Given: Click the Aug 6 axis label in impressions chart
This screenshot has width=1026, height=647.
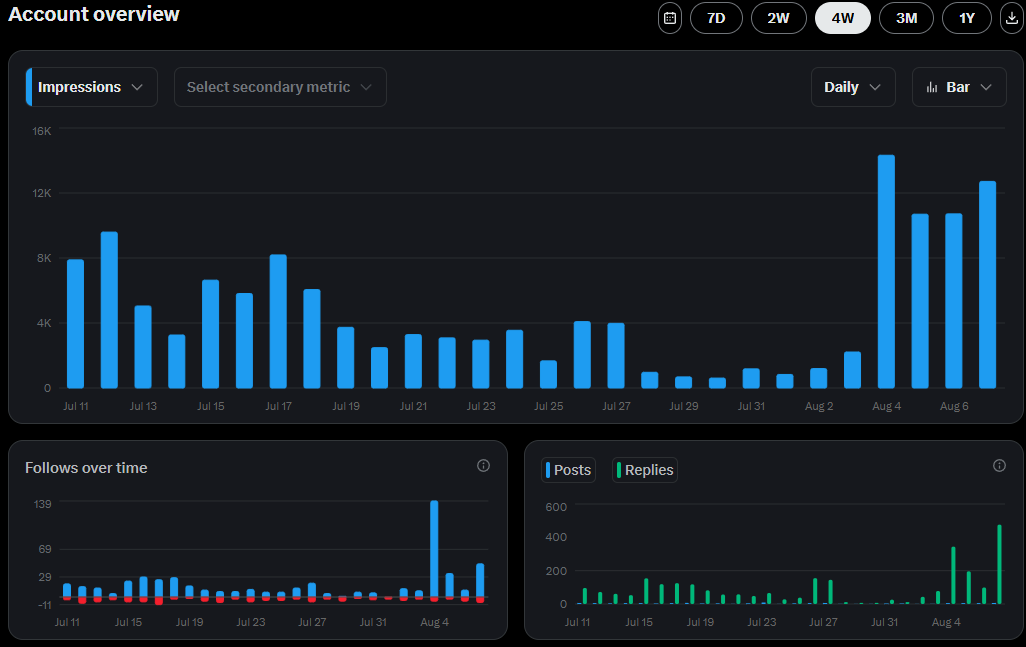Looking at the screenshot, I should [x=954, y=406].
